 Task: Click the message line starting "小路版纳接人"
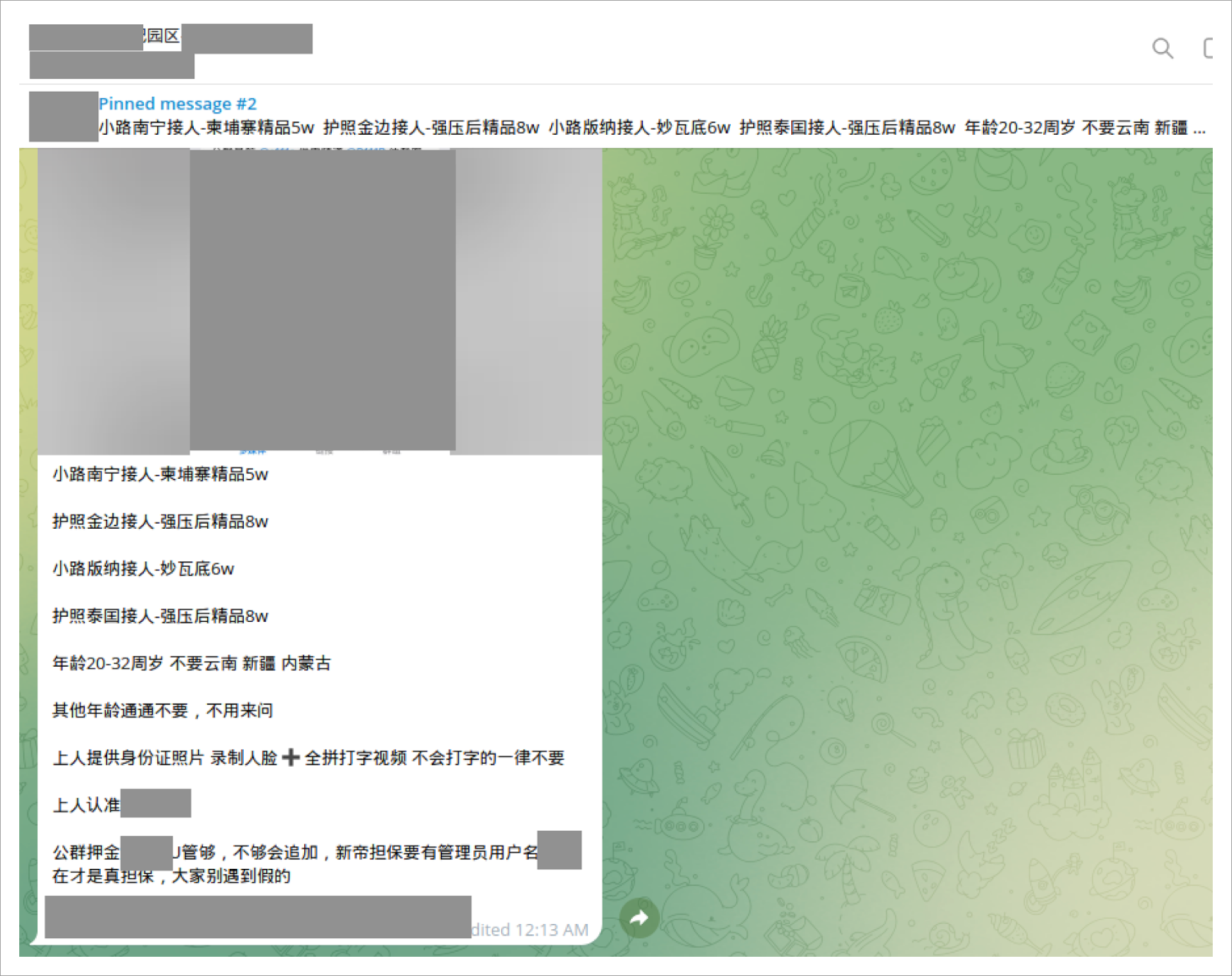coord(144,569)
